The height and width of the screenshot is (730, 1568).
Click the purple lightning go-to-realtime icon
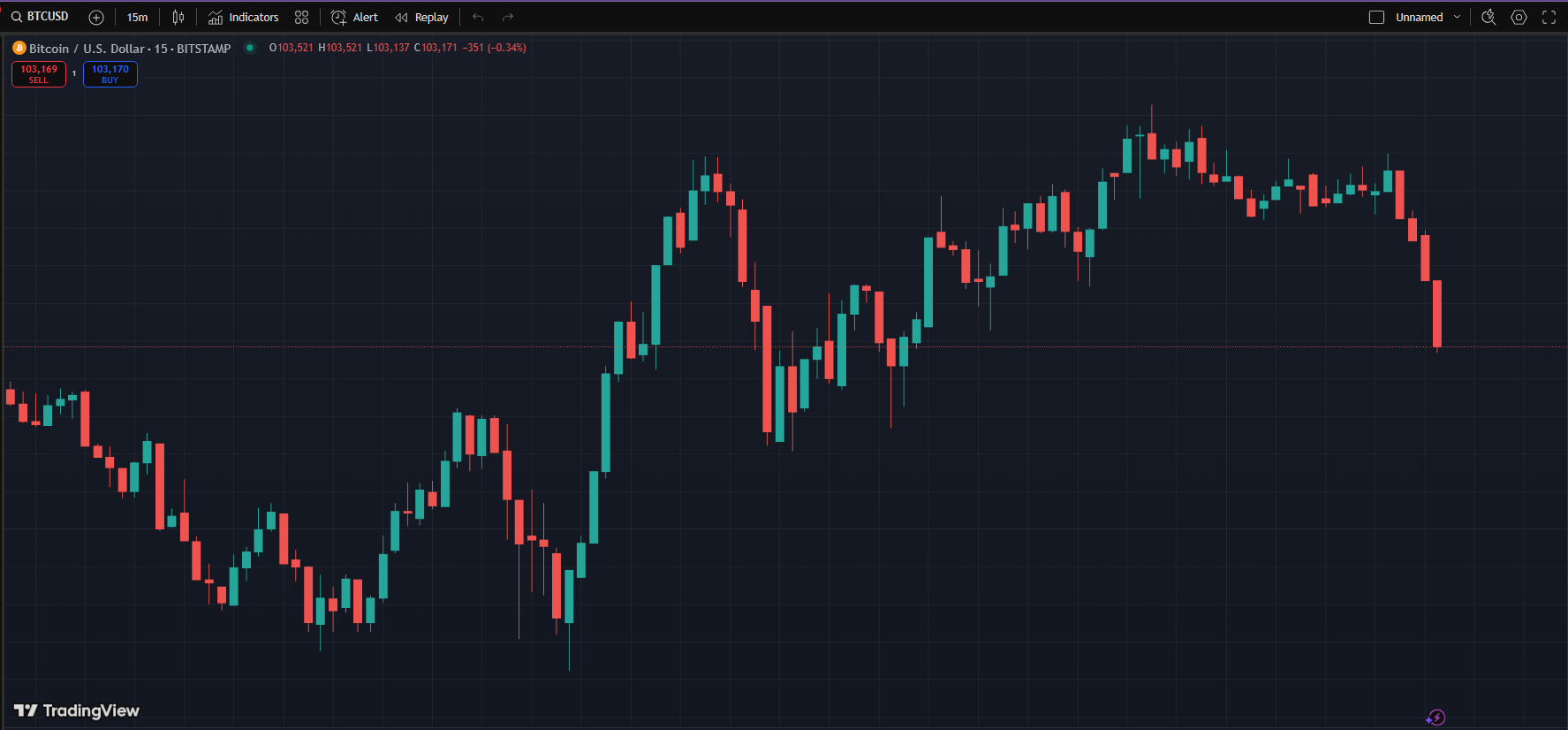1435,717
